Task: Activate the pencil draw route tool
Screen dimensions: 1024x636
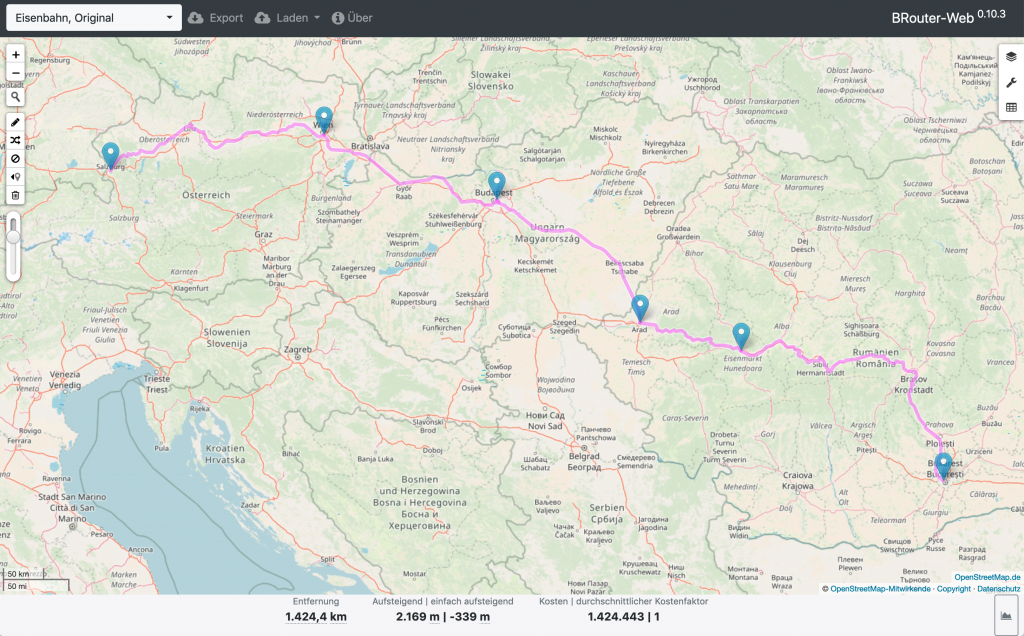Action: pyautogui.click(x=16, y=122)
